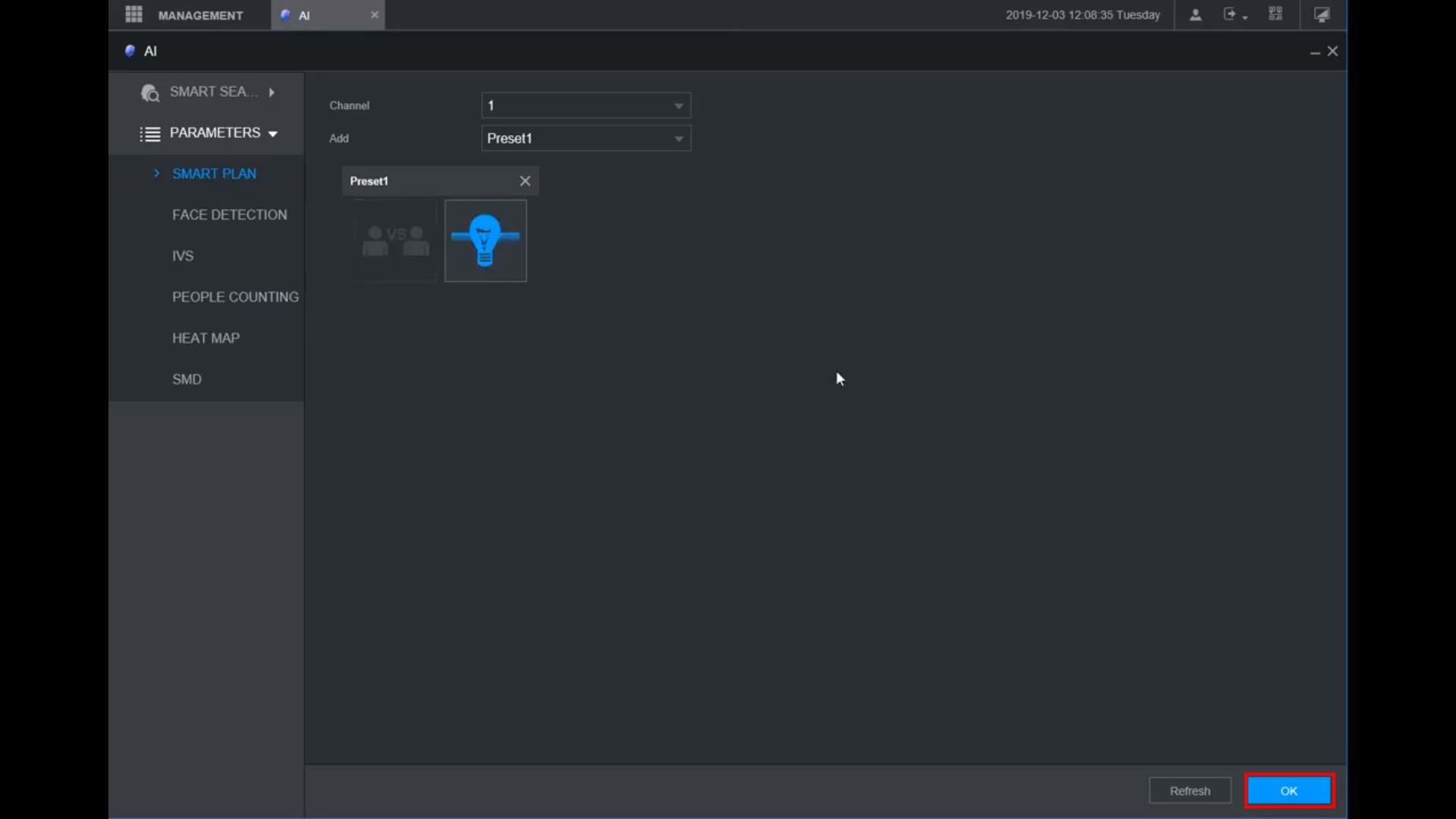Toggle the blue IVS lightbulb plan
1456x819 pixels.
tap(485, 241)
